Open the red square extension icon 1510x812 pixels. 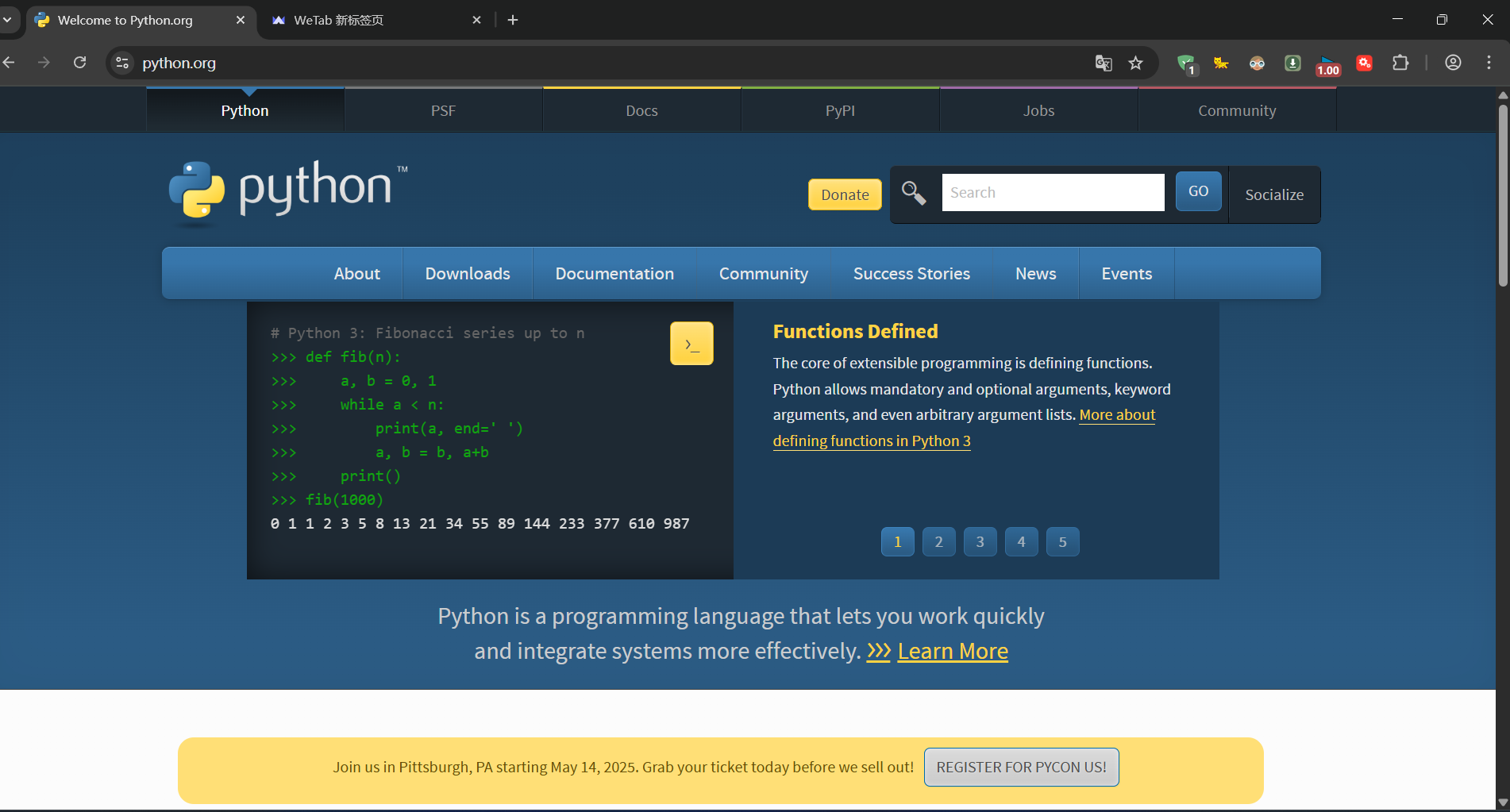click(1365, 63)
